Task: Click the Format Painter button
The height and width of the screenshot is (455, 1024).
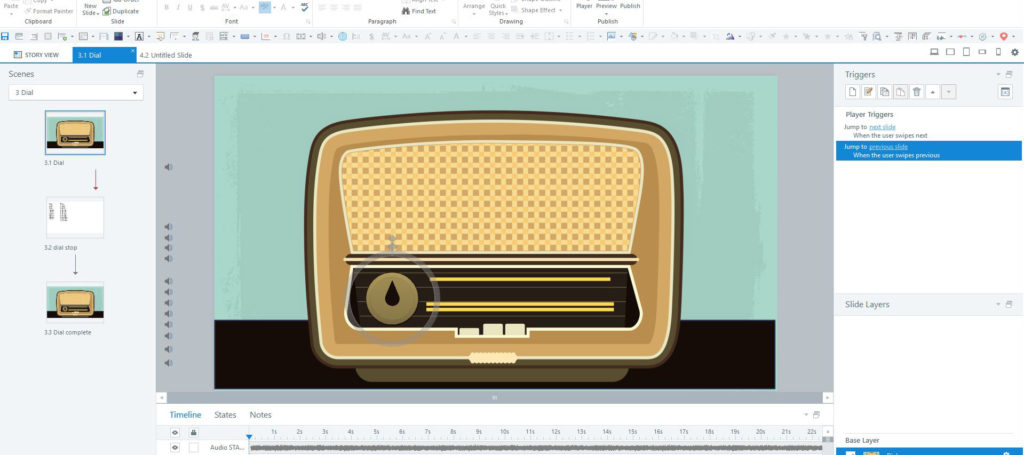Action: pyautogui.click(x=48, y=11)
